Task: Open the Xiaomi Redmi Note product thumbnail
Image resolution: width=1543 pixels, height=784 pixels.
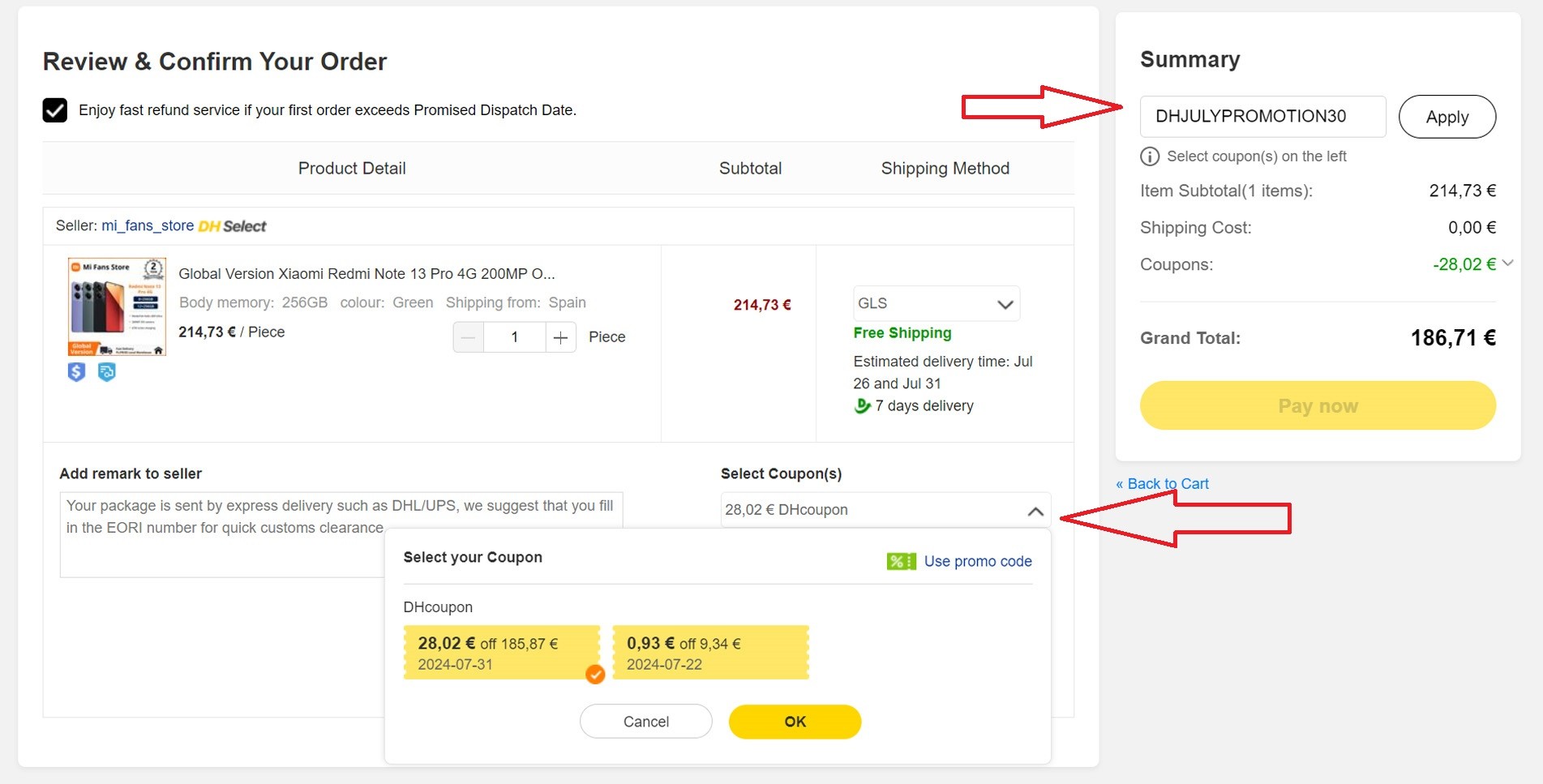Action: [x=117, y=306]
